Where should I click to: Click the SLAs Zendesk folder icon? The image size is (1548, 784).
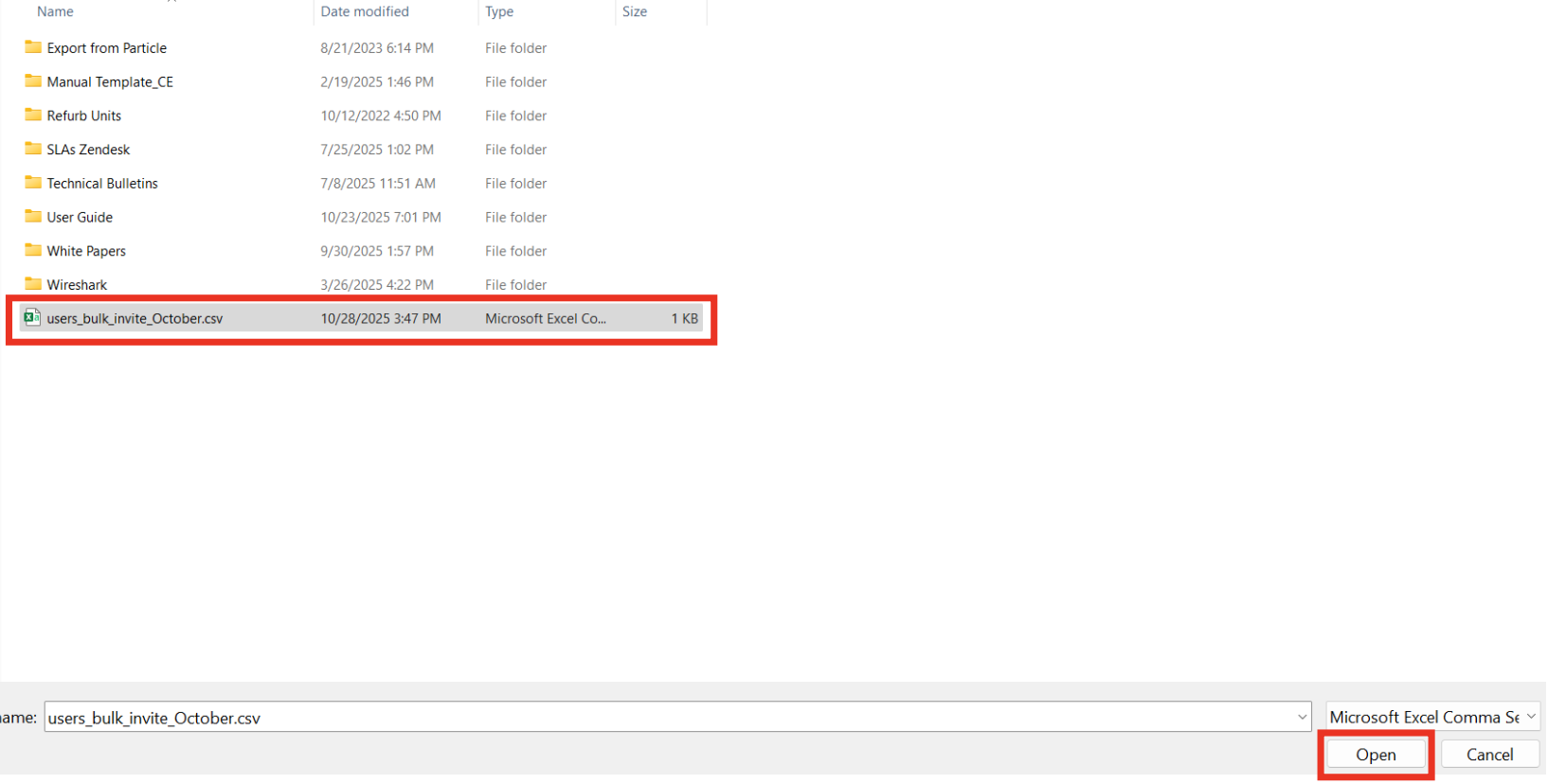[33, 149]
